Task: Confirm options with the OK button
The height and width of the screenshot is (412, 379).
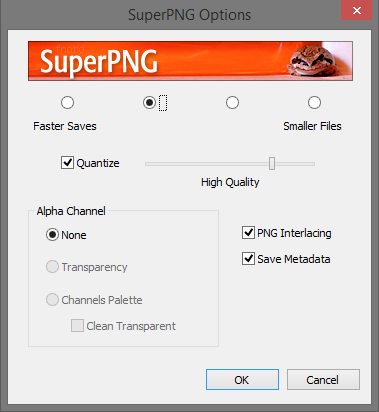Action: point(242,379)
